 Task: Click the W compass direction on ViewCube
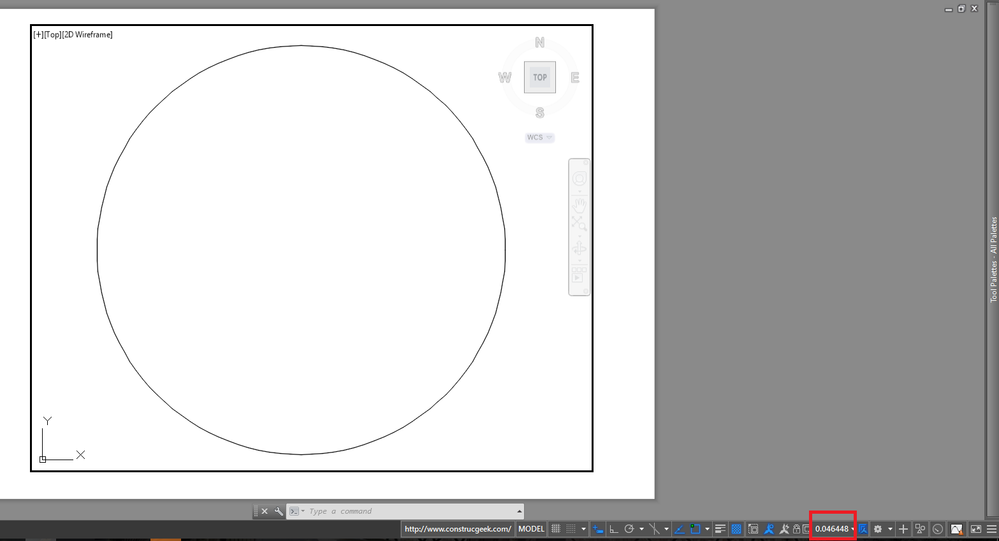(x=505, y=78)
